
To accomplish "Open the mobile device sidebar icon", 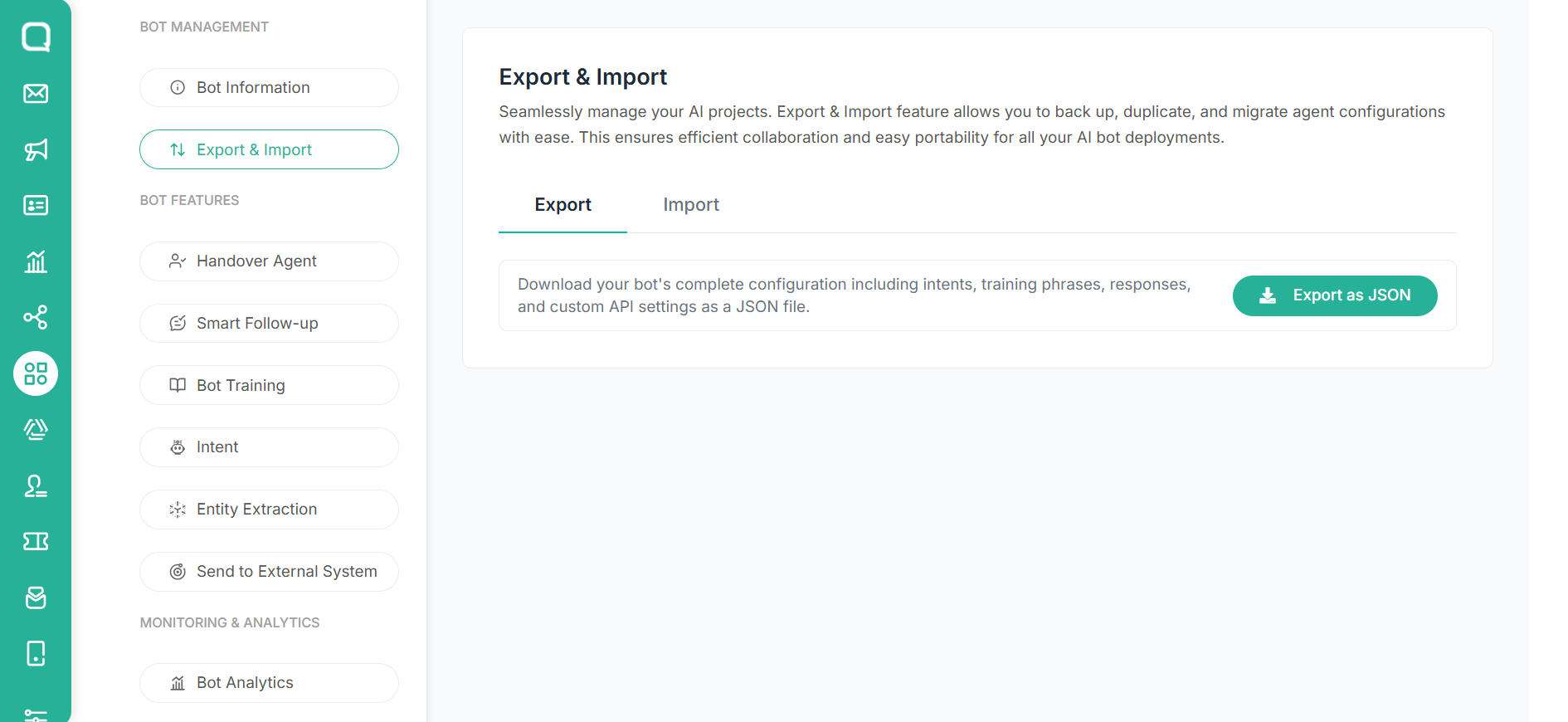I will pos(36,653).
